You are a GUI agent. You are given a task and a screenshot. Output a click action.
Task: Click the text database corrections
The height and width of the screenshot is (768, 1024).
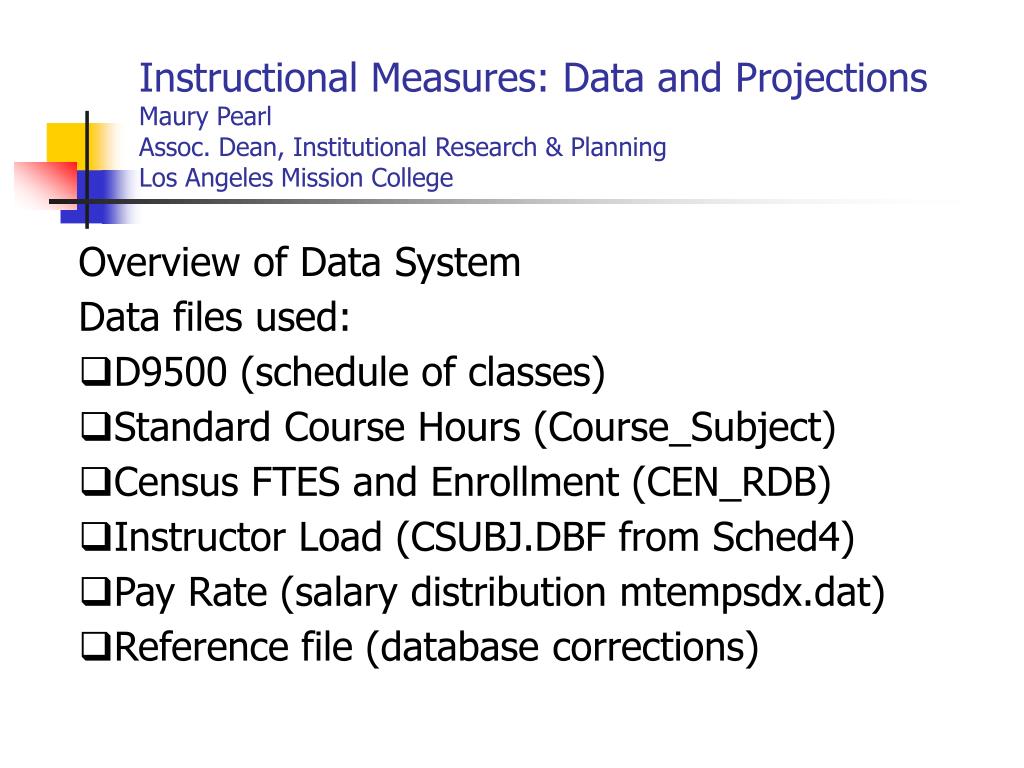[562, 647]
